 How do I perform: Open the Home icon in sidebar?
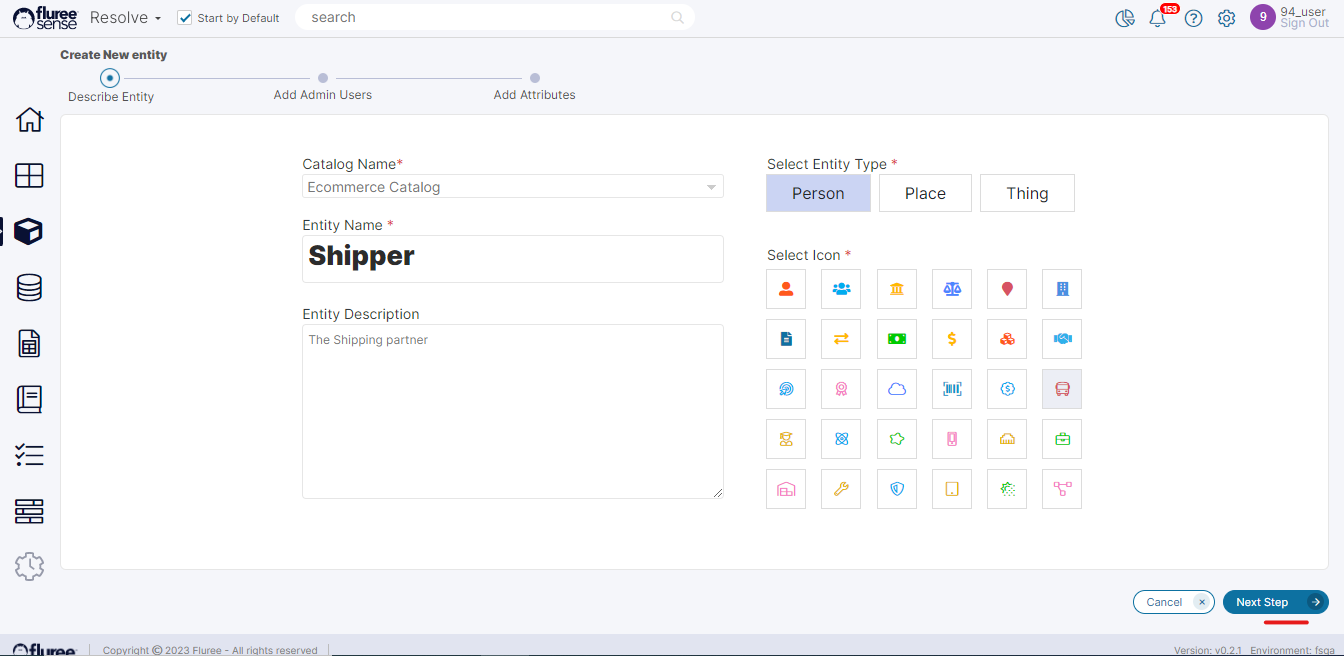coord(29,120)
